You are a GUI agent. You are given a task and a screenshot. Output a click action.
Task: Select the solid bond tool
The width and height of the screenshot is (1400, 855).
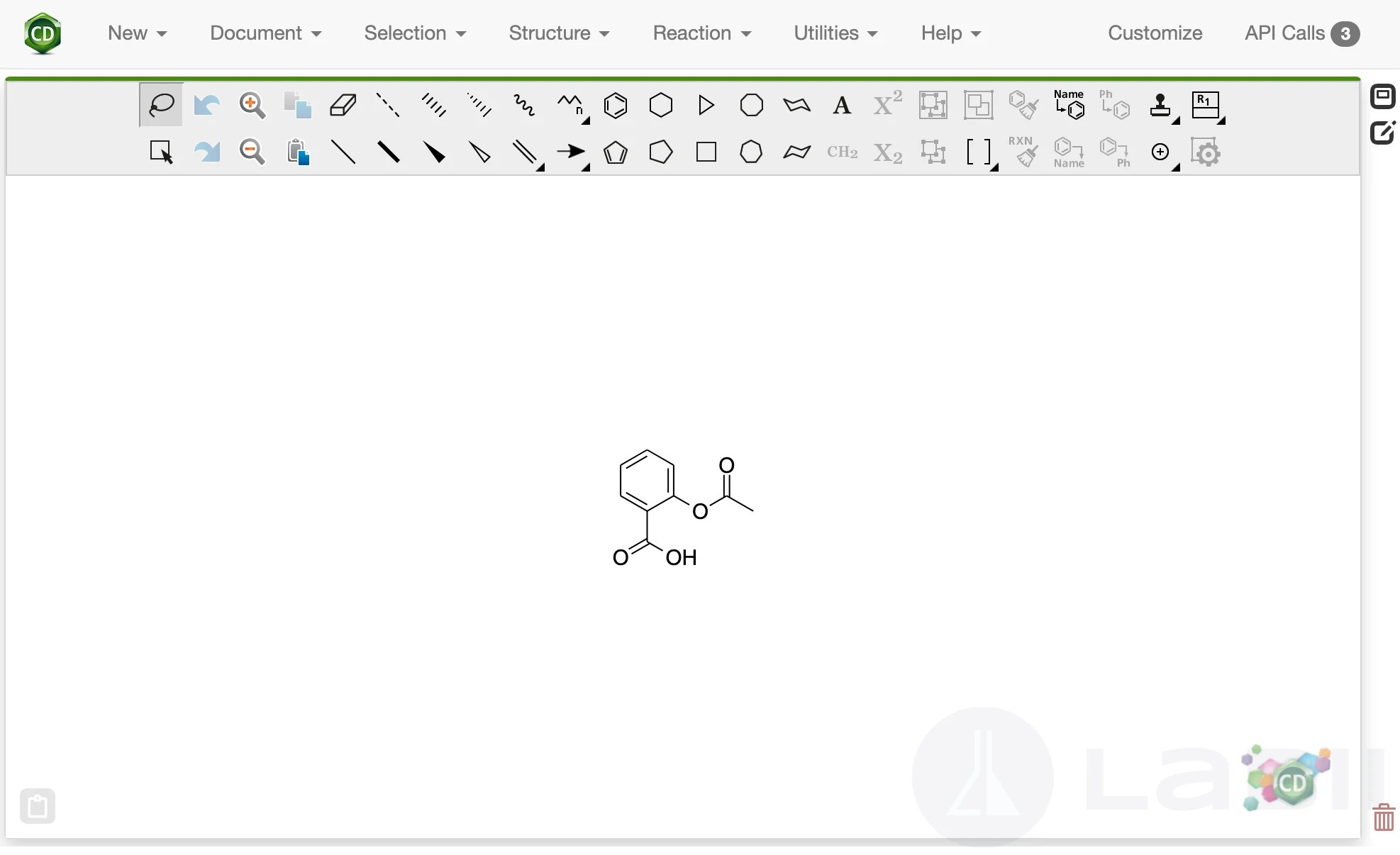point(343,152)
